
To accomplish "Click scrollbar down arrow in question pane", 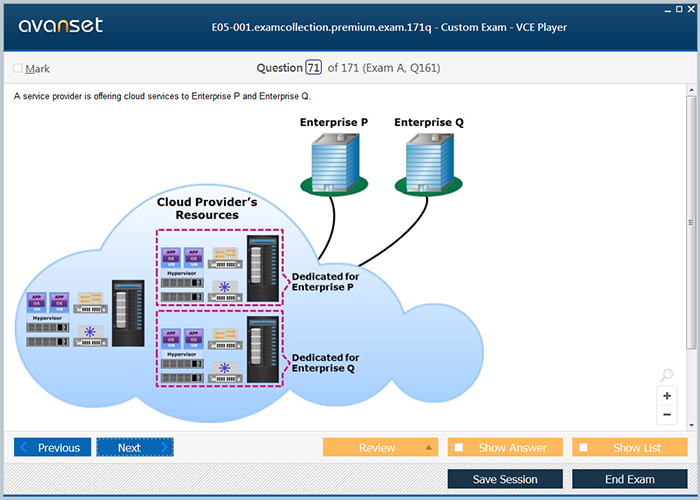I will (691, 426).
